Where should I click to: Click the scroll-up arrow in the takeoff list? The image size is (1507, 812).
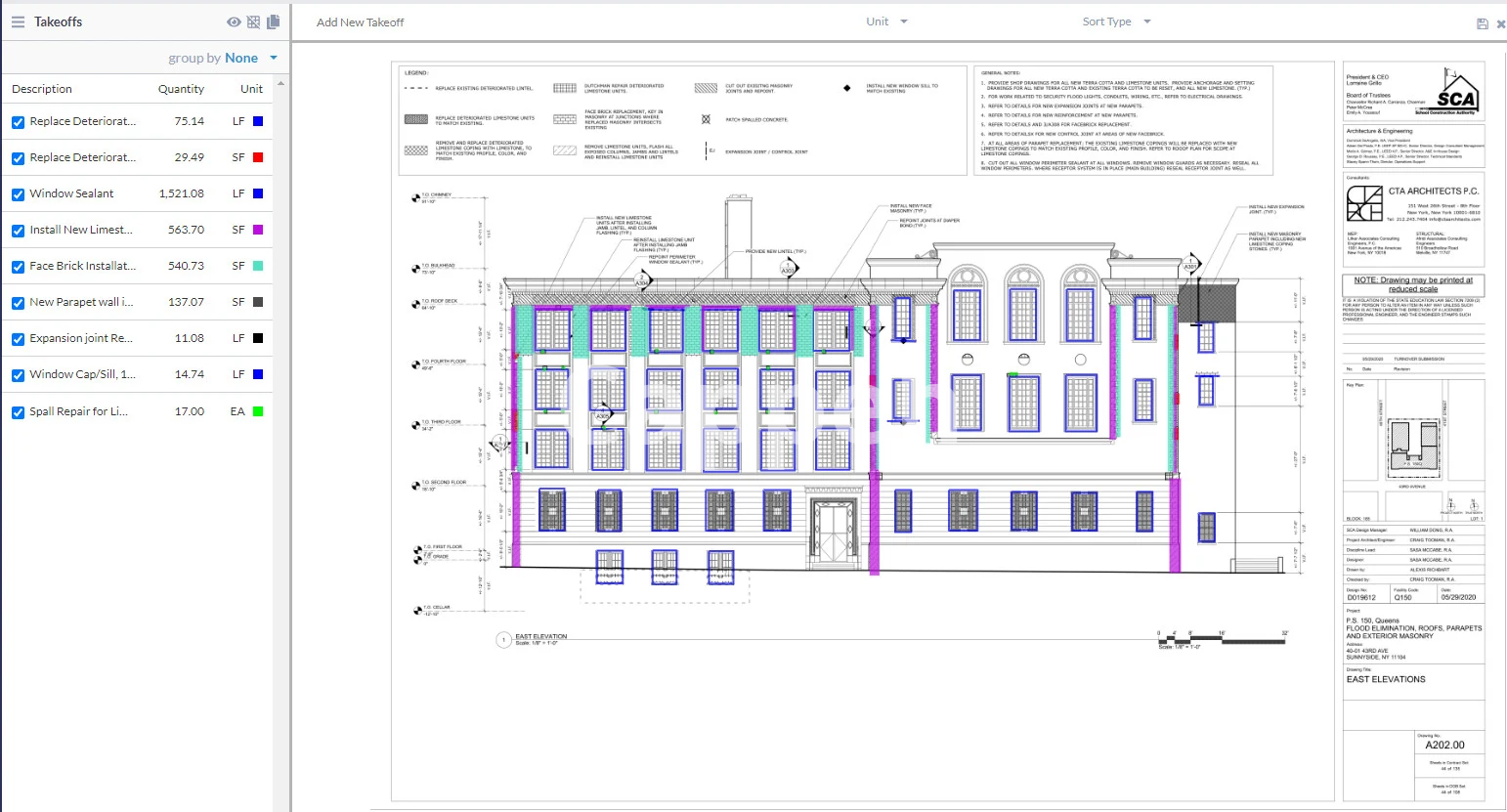(x=281, y=83)
